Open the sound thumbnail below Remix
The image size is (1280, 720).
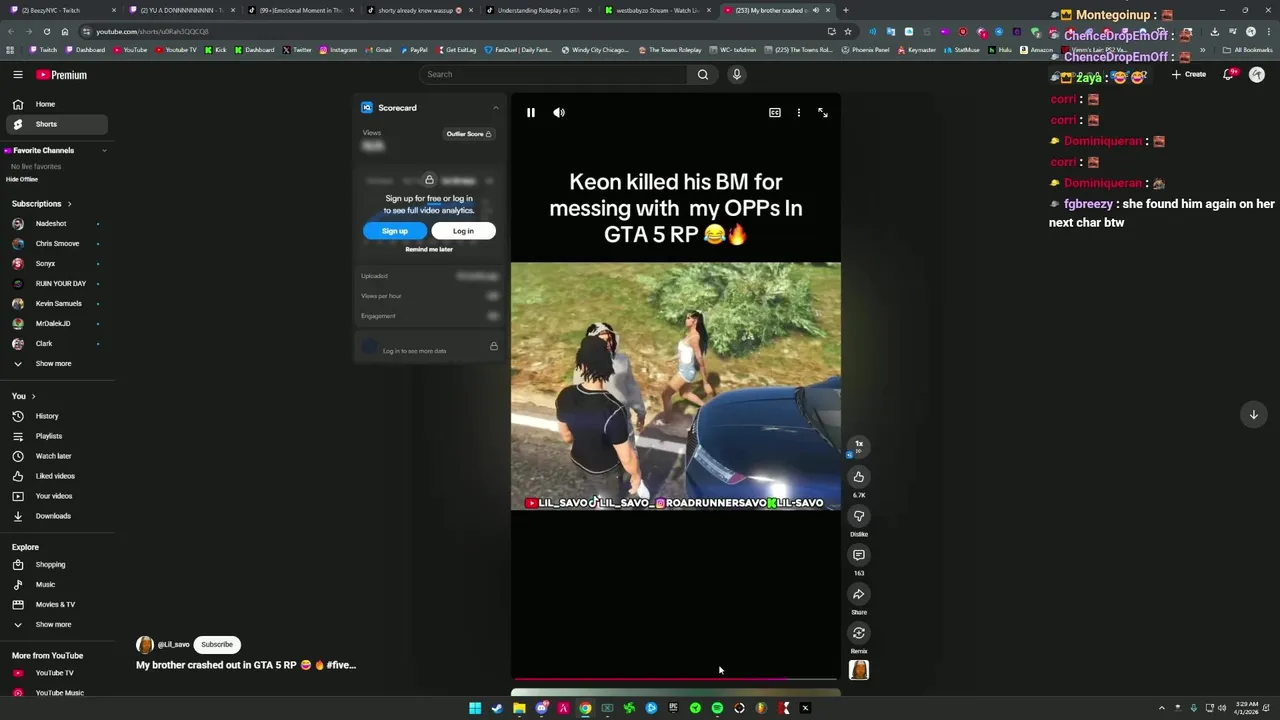pyautogui.click(x=859, y=670)
